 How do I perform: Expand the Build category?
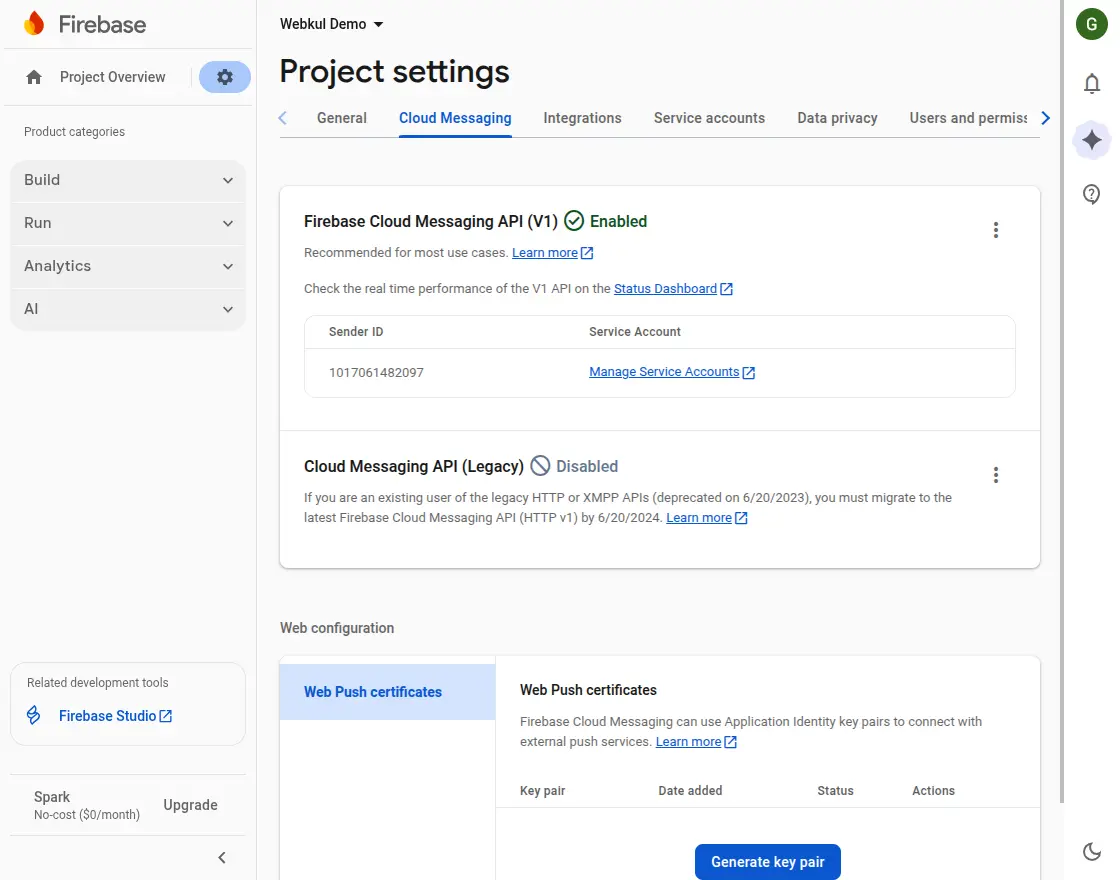pyautogui.click(x=128, y=180)
